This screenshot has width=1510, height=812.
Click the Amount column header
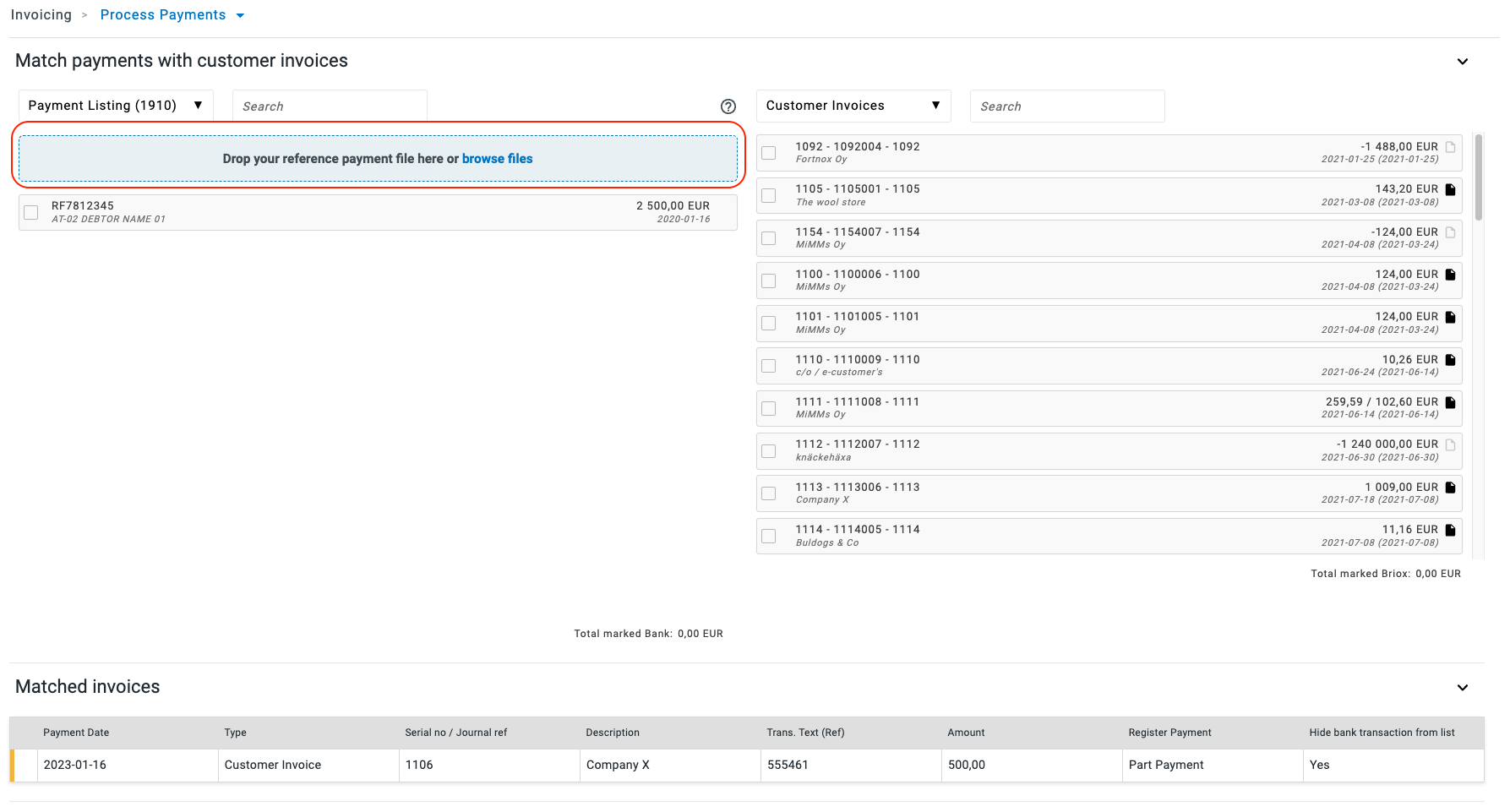click(966, 733)
